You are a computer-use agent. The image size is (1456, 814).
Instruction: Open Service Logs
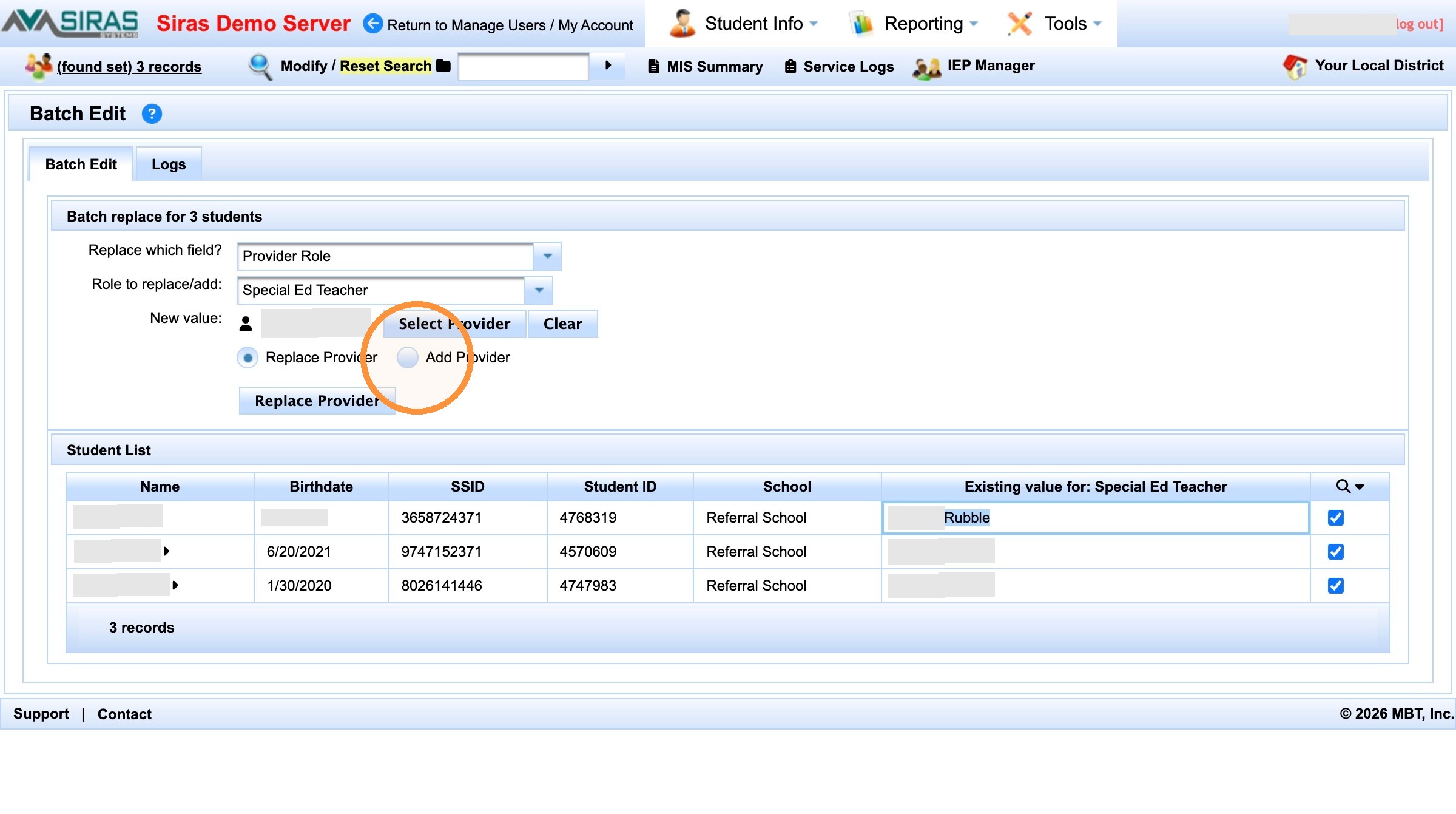coord(849,66)
